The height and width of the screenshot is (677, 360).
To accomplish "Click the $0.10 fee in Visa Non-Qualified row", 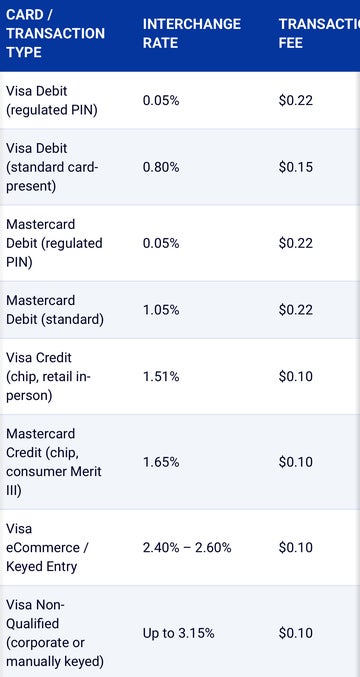I will point(296,633).
